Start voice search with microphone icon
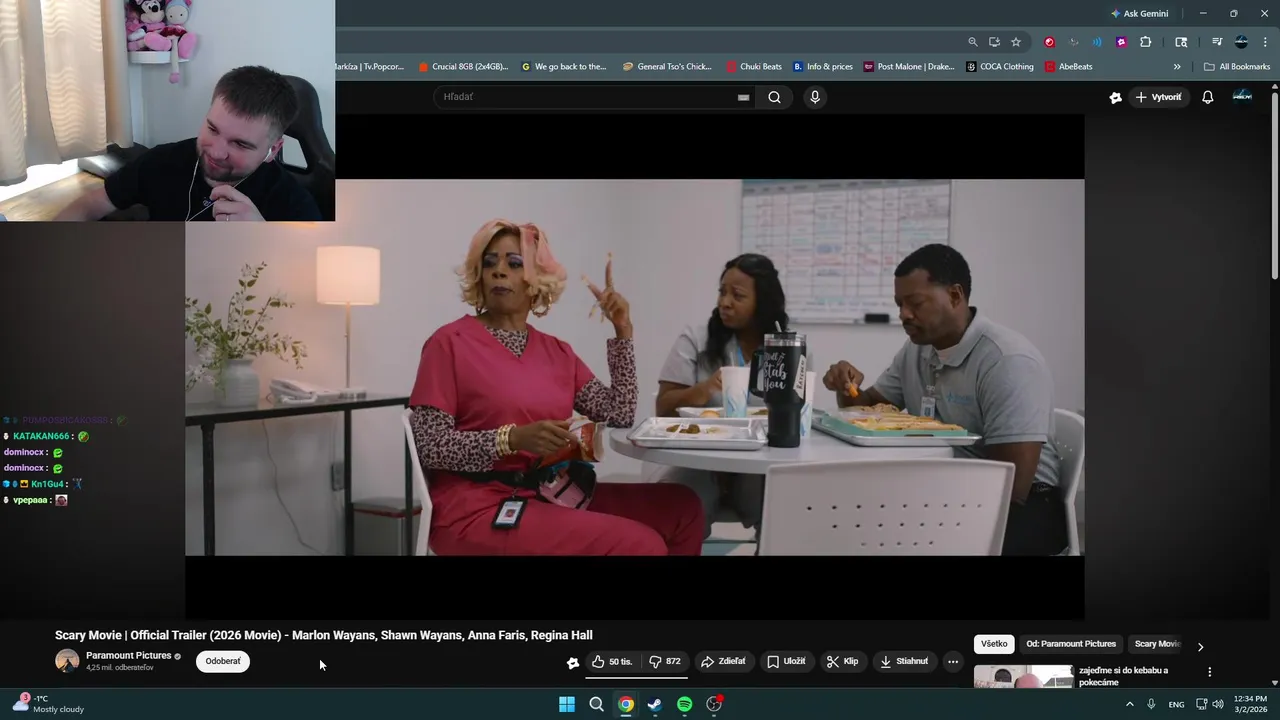The height and width of the screenshot is (720, 1280). (x=815, y=97)
